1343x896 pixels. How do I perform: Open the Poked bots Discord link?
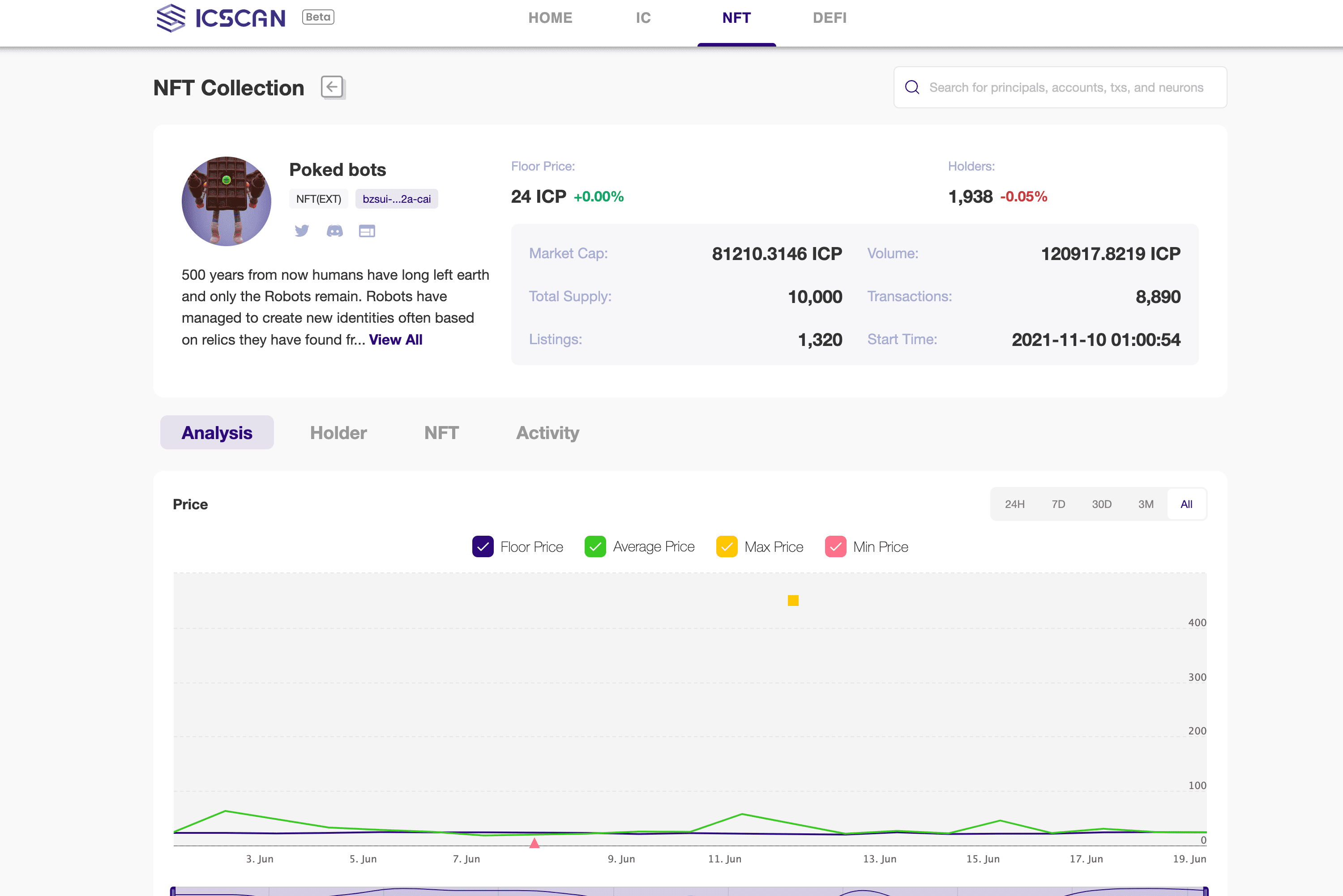coord(334,231)
